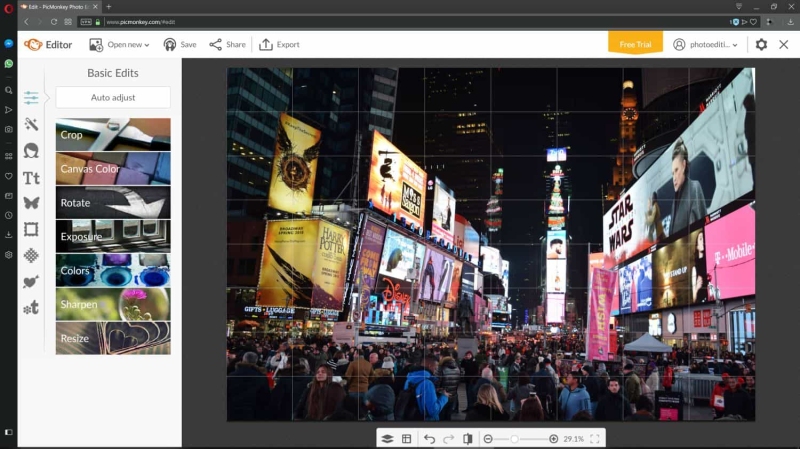The height and width of the screenshot is (449, 800).
Task: Open bookmarks heart in Opera sidebar
Action: point(8,176)
